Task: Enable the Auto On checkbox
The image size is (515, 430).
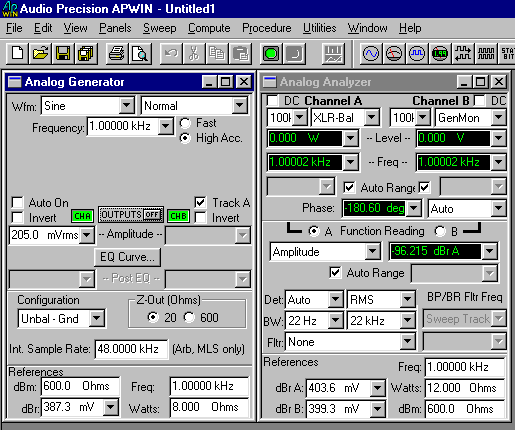Action: [17, 202]
